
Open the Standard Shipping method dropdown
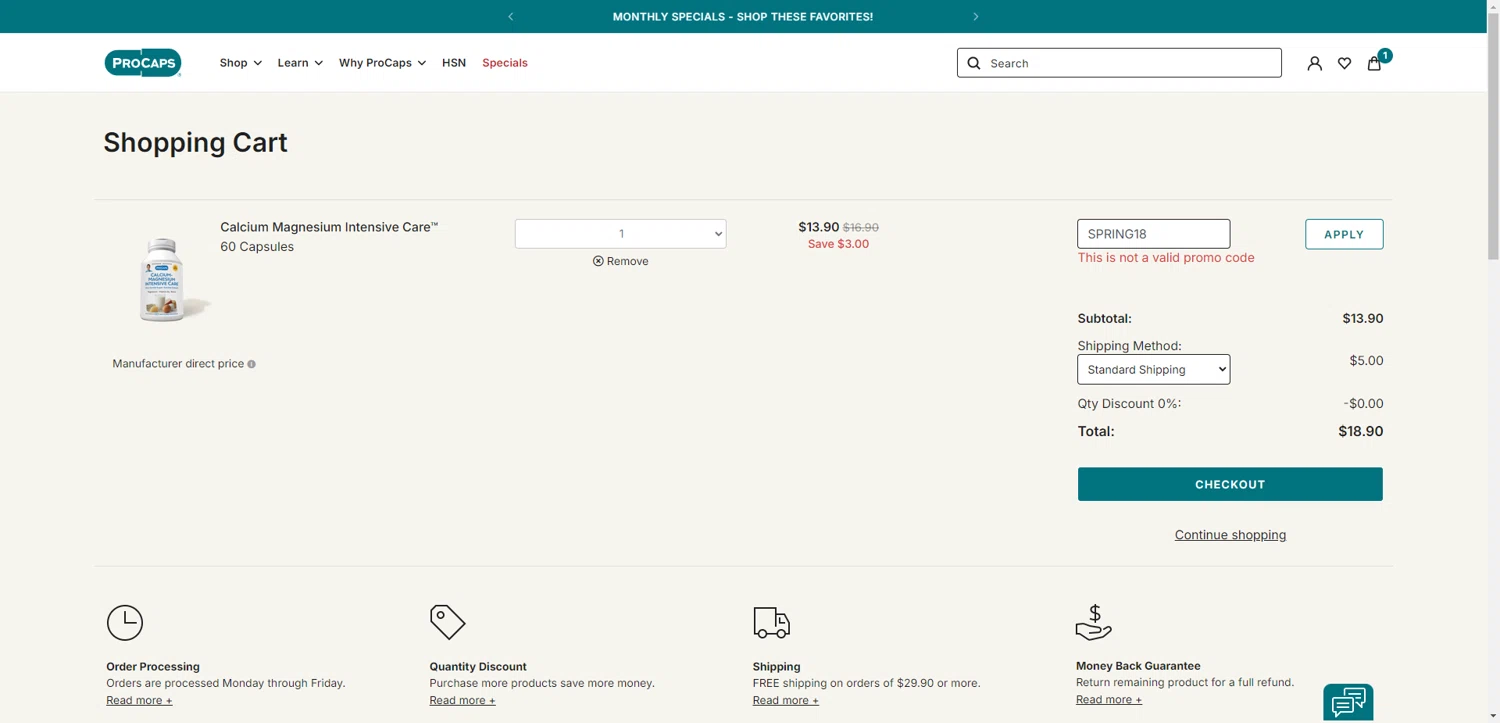pyautogui.click(x=1154, y=369)
